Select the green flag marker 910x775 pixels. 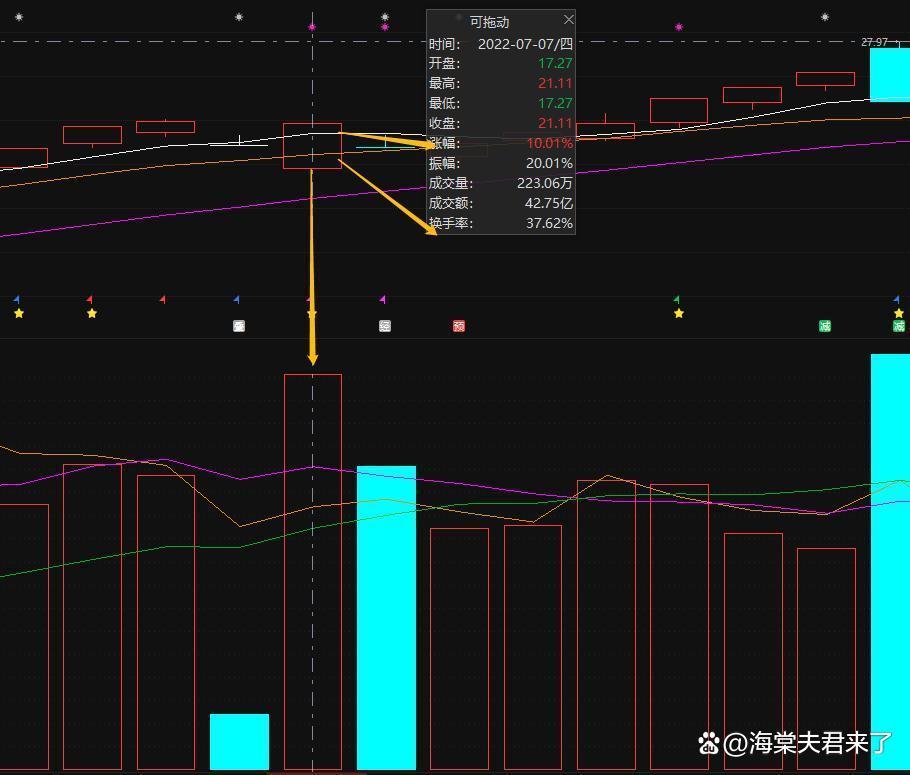(677, 299)
